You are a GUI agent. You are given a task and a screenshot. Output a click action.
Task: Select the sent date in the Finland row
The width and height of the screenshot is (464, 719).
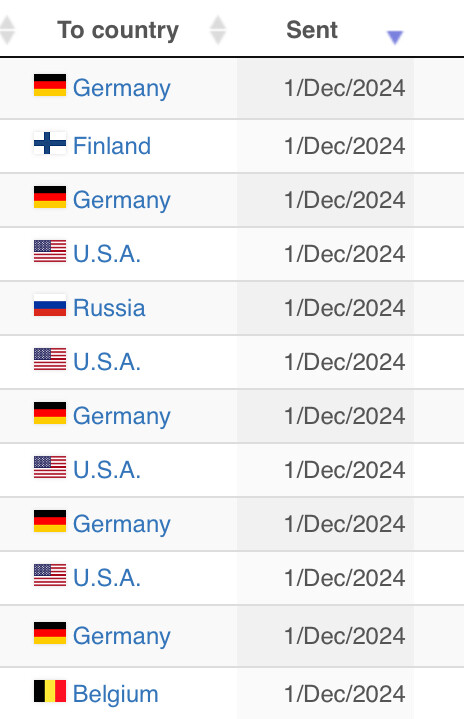coord(344,146)
